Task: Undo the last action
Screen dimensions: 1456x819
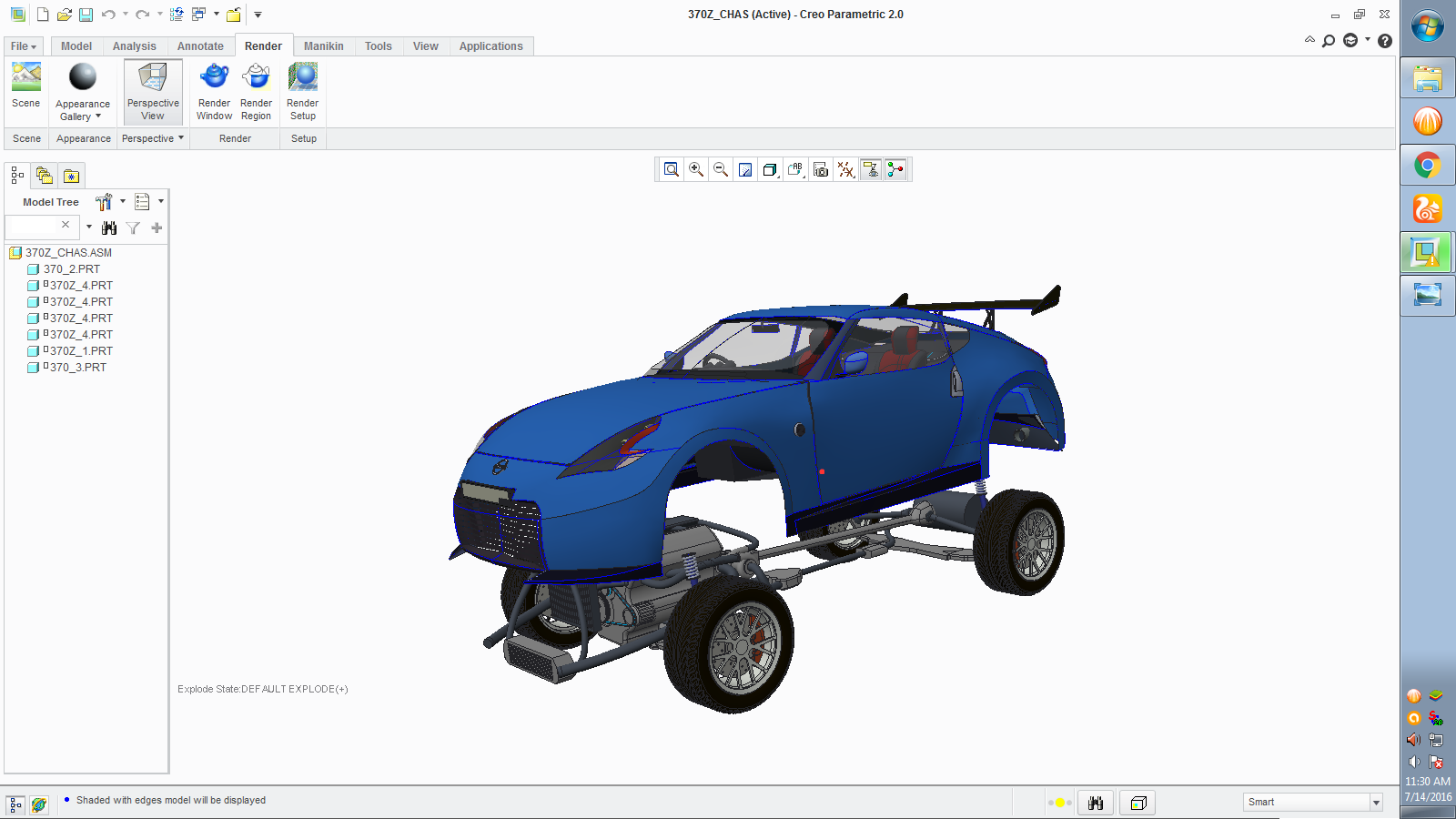Action: pos(108,15)
